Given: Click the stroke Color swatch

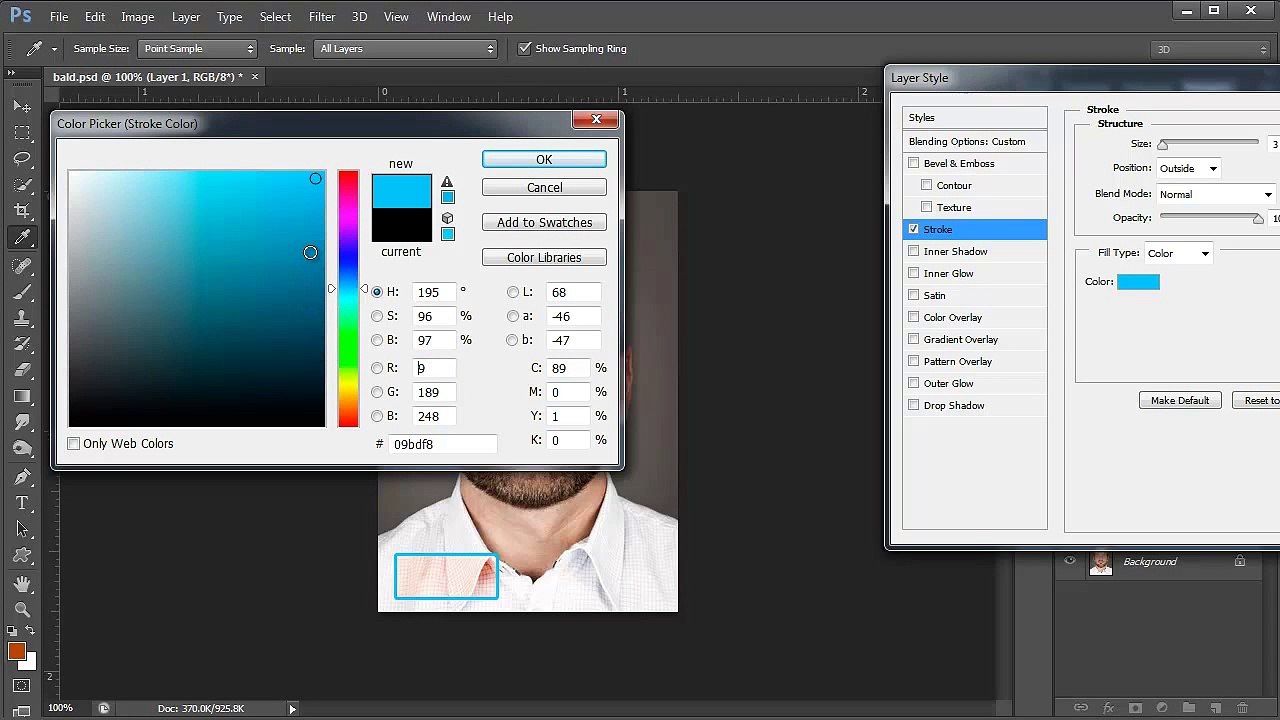Looking at the screenshot, I should pos(1138,282).
